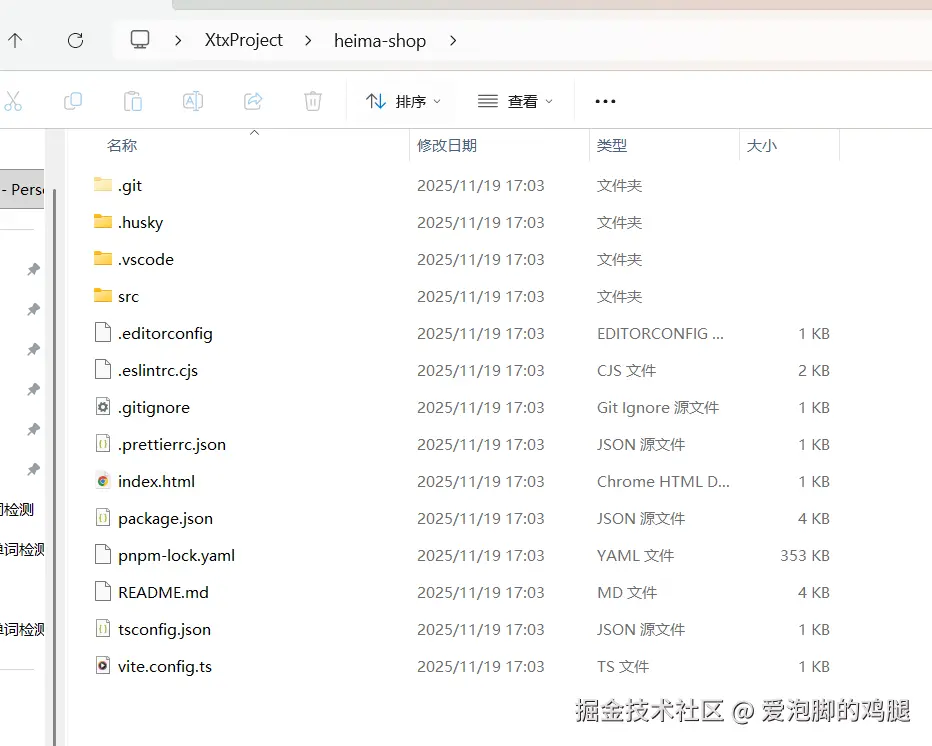Select the index.html file name
Image resolution: width=932 pixels, height=746 pixels.
pyautogui.click(x=156, y=481)
